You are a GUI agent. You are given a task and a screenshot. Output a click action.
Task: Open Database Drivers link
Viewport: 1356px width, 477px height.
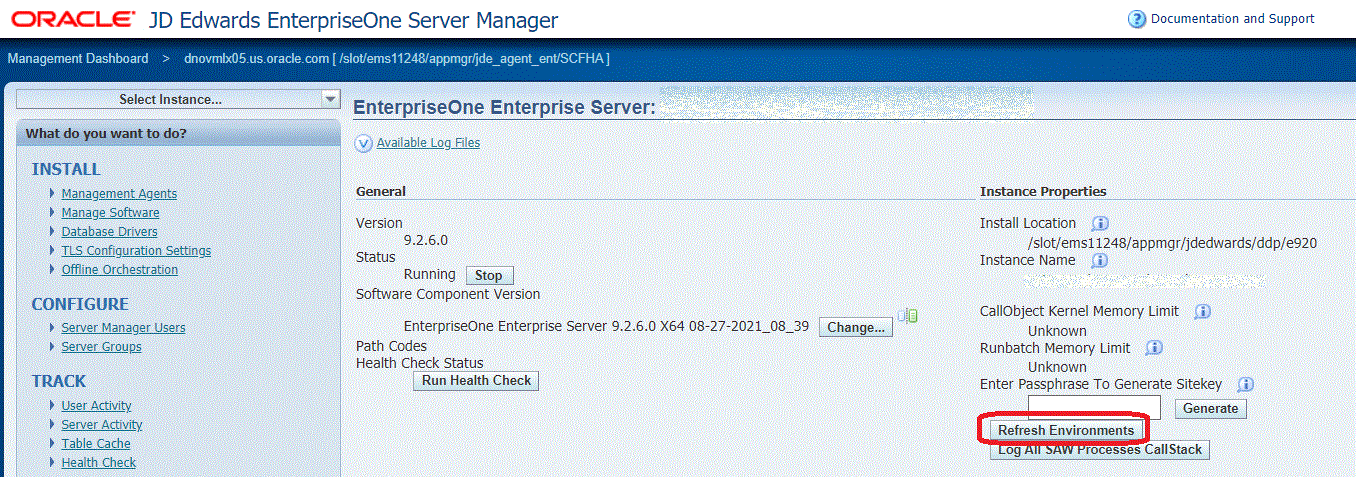click(109, 232)
